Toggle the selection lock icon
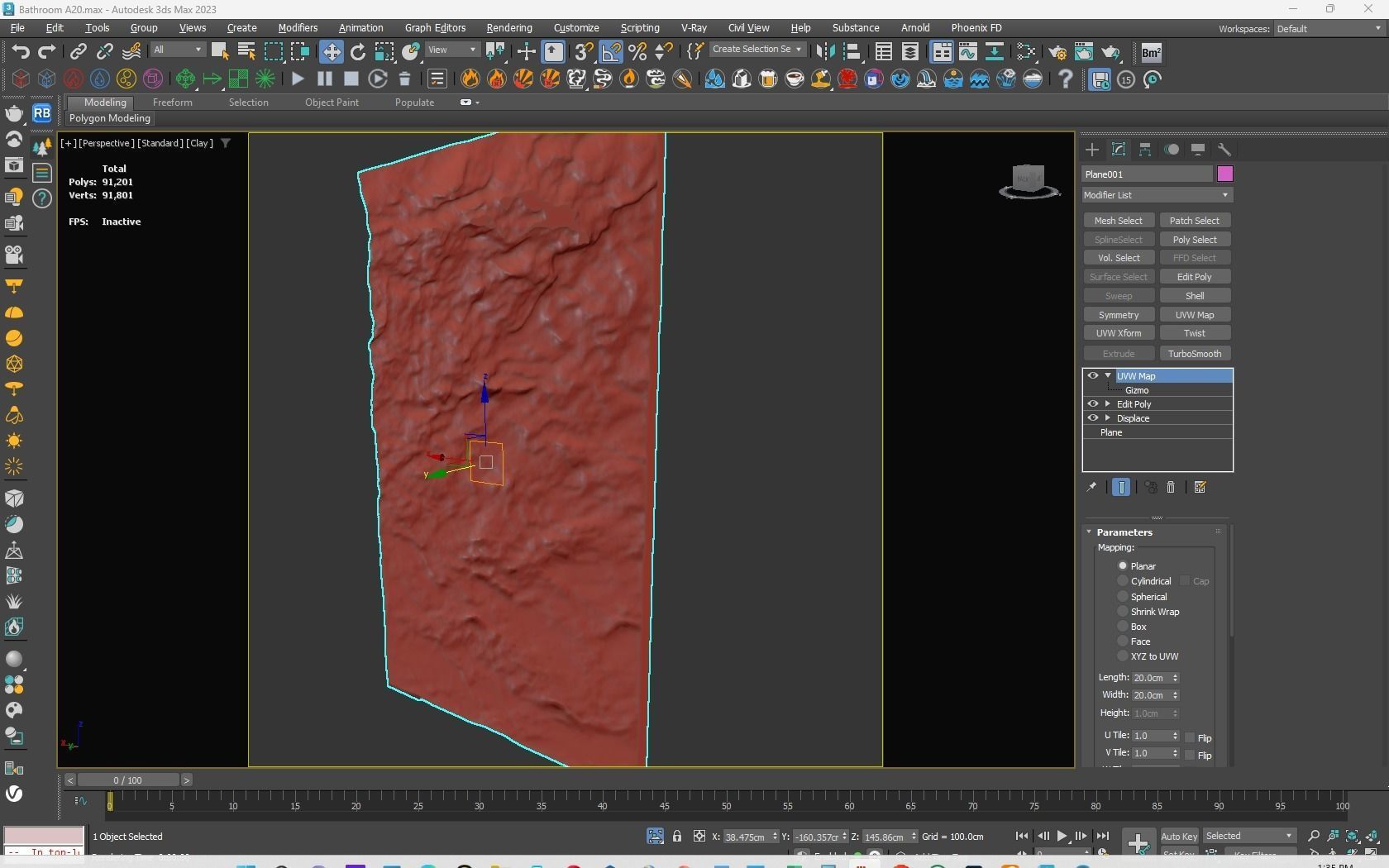This screenshot has width=1389, height=868. pyautogui.click(x=677, y=837)
